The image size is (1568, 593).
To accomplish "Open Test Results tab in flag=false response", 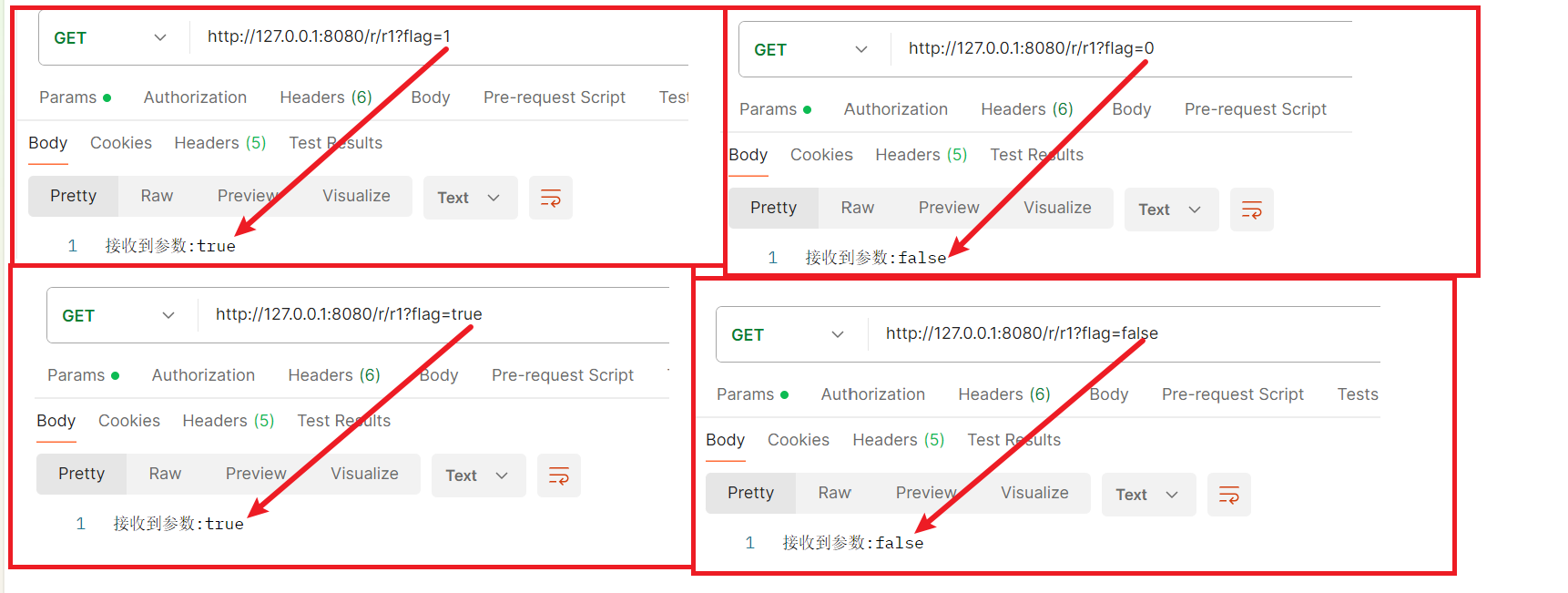I will coord(1014,440).
